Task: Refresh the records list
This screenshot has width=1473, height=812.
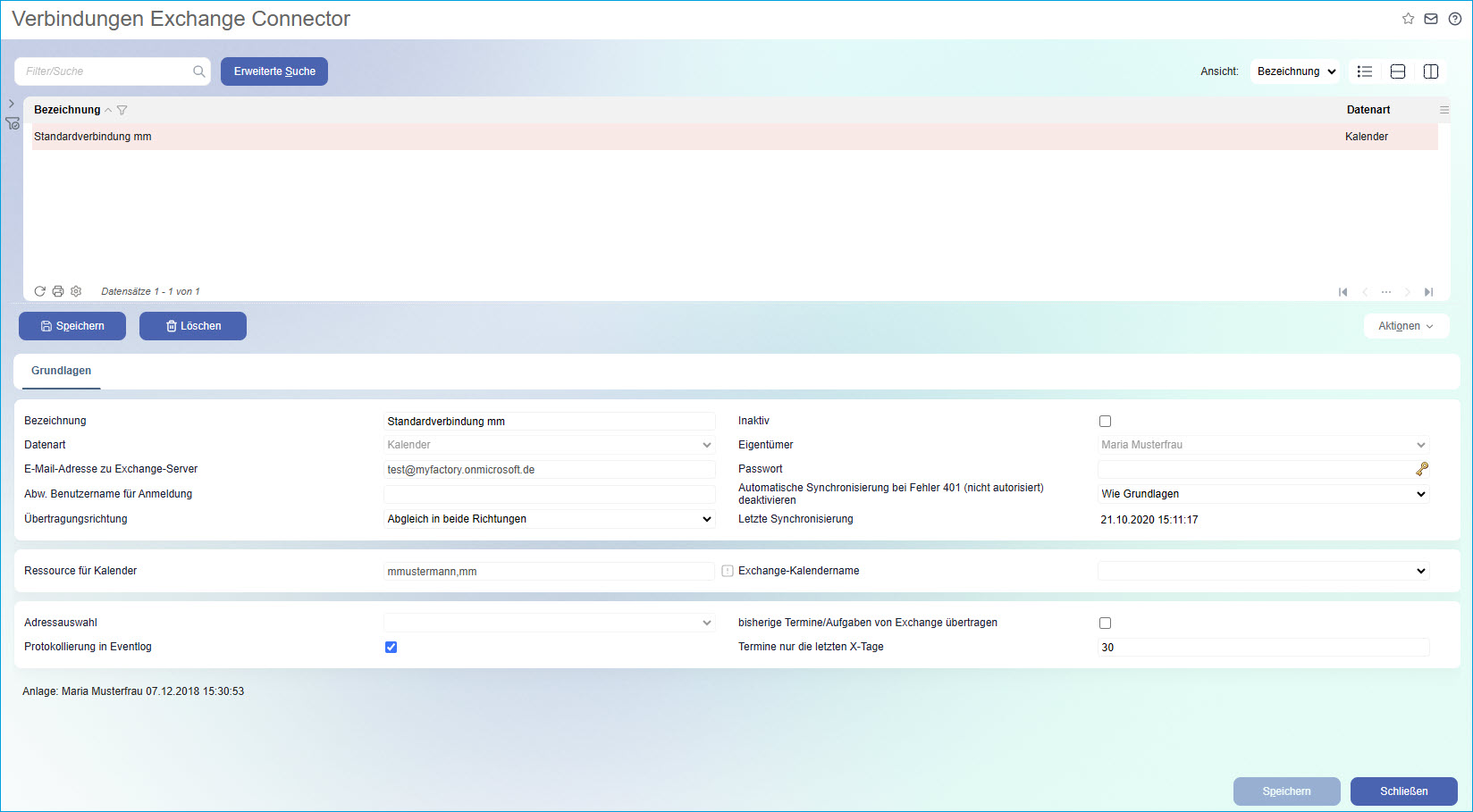Action: [39, 291]
